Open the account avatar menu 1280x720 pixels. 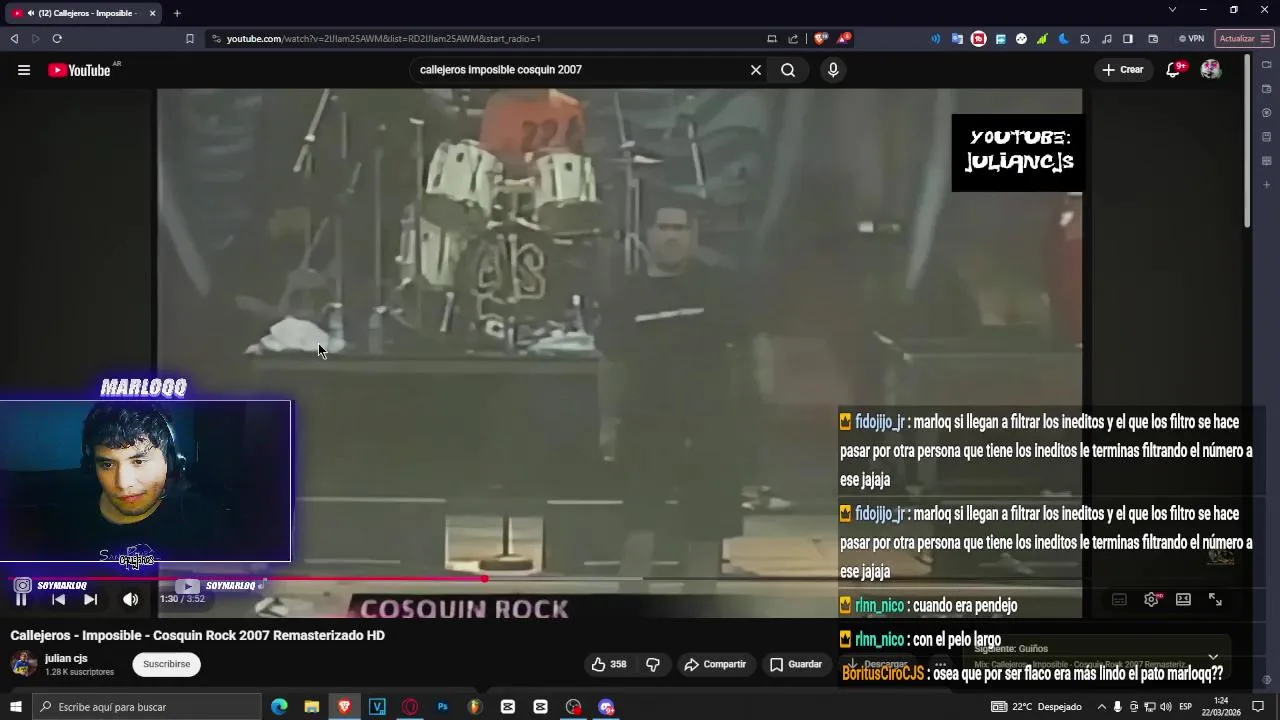(1211, 70)
